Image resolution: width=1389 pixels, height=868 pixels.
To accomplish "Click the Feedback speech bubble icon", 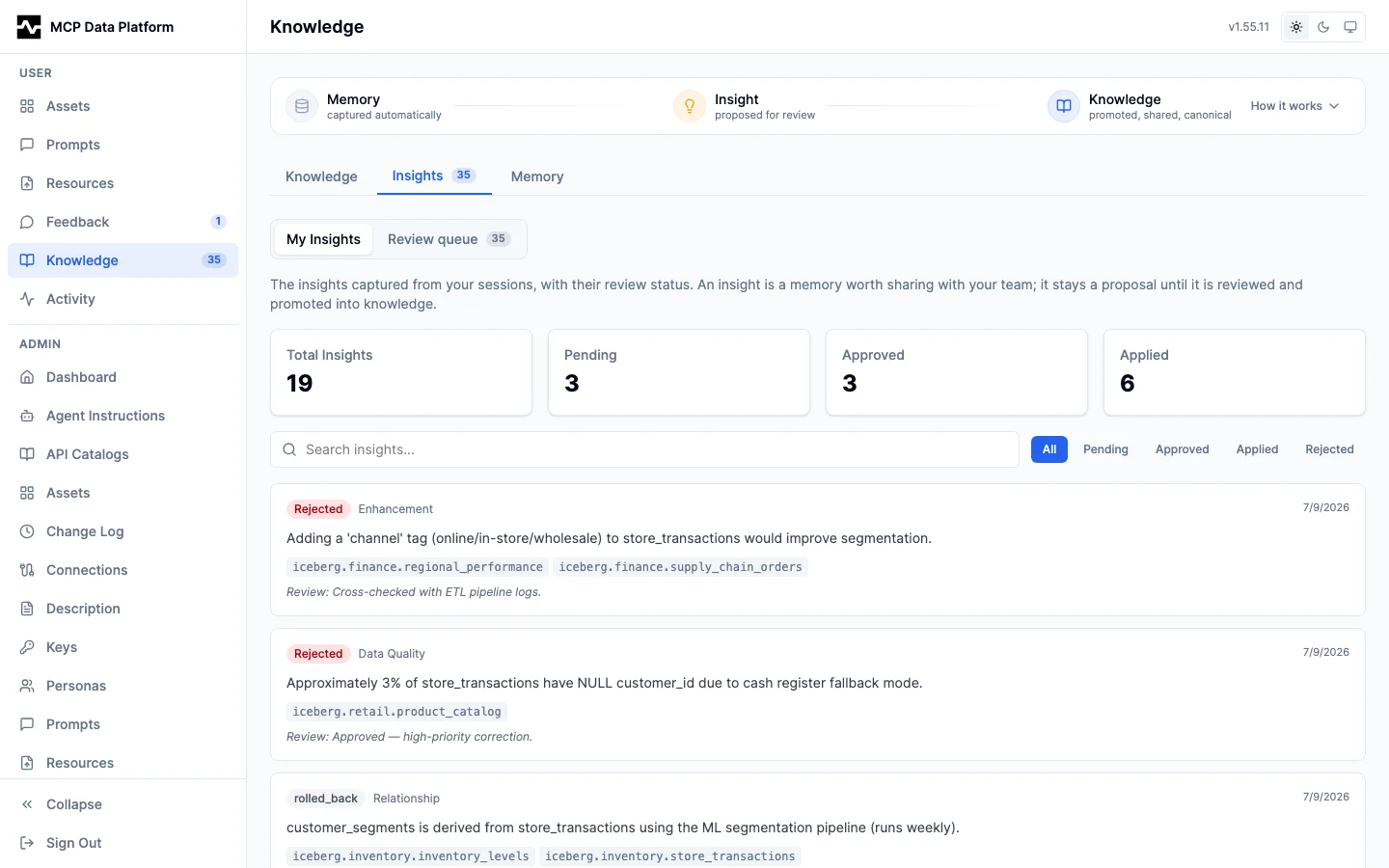I will coord(27,222).
